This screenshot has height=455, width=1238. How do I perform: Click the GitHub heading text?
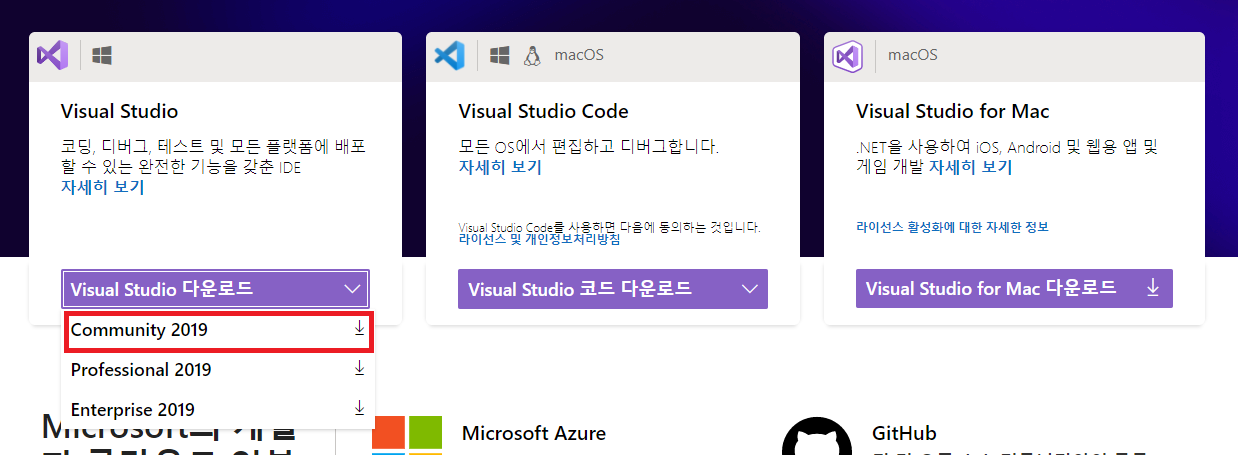pos(904,433)
